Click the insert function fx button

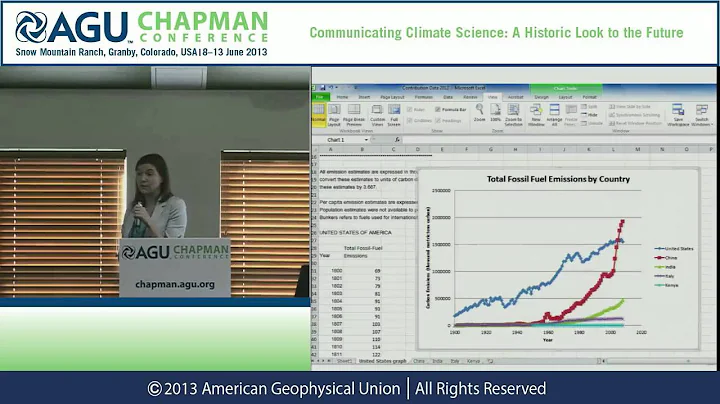(x=397, y=140)
